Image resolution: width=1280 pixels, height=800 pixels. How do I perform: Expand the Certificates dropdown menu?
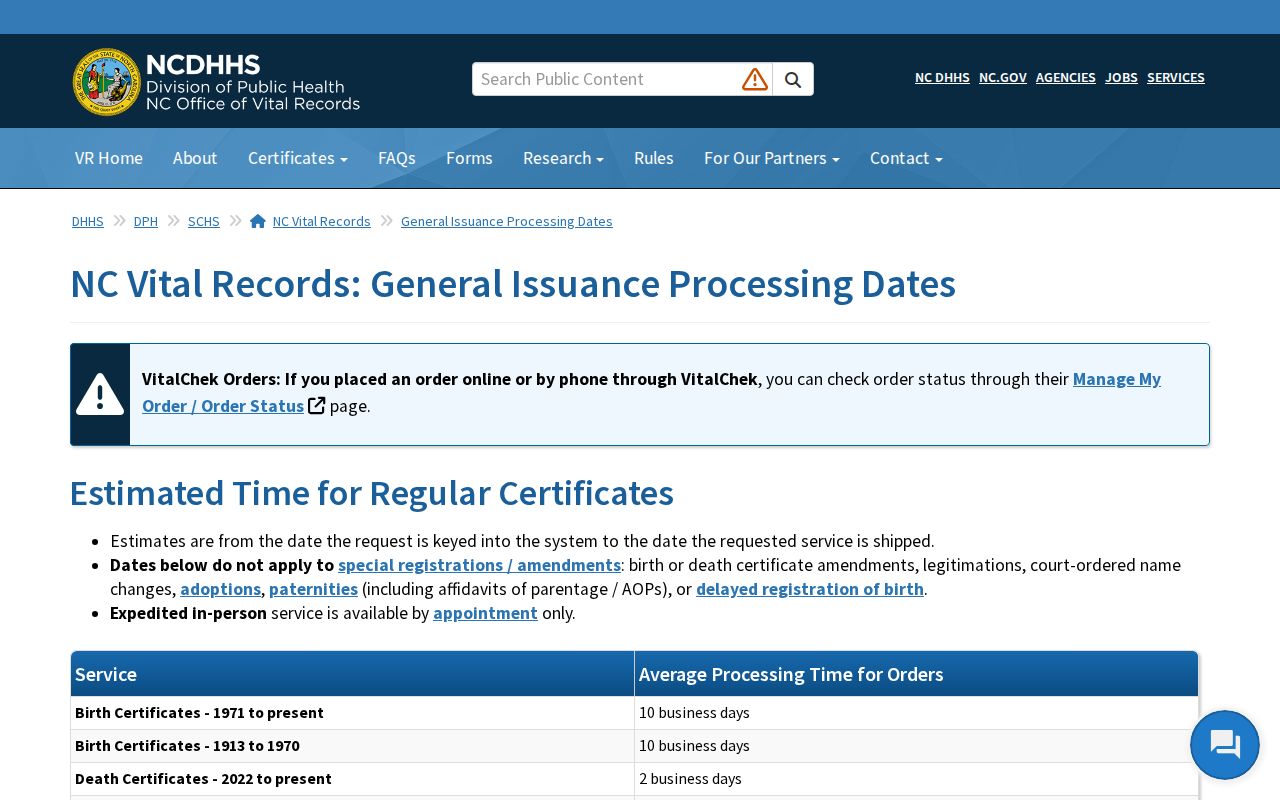pos(298,158)
